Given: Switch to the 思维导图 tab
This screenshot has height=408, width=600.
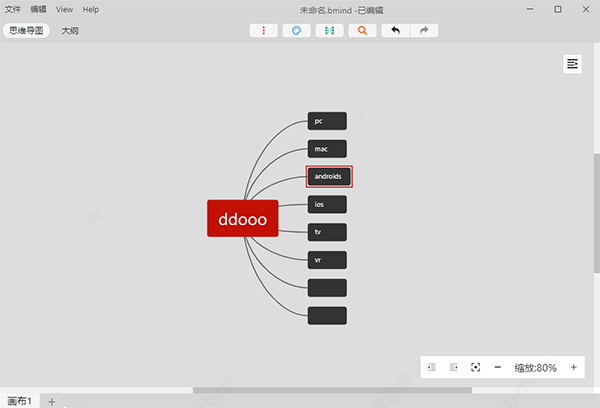Looking at the screenshot, I should click(26, 31).
